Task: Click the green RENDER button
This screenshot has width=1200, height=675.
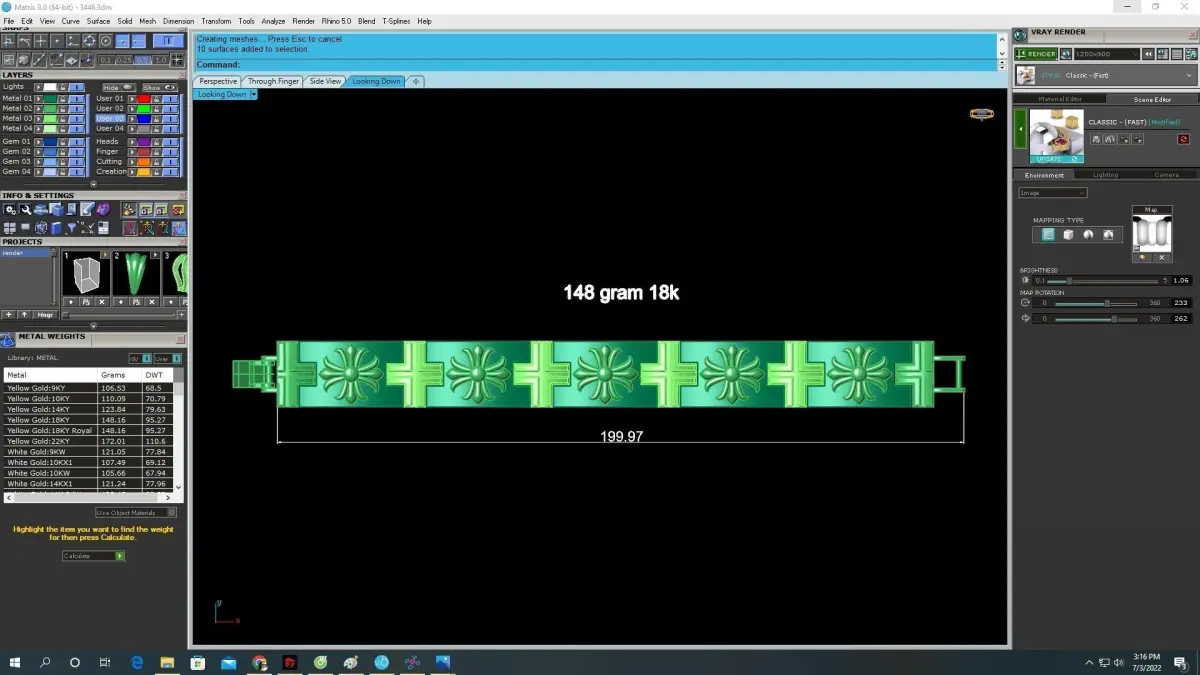Action: [1036, 54]
